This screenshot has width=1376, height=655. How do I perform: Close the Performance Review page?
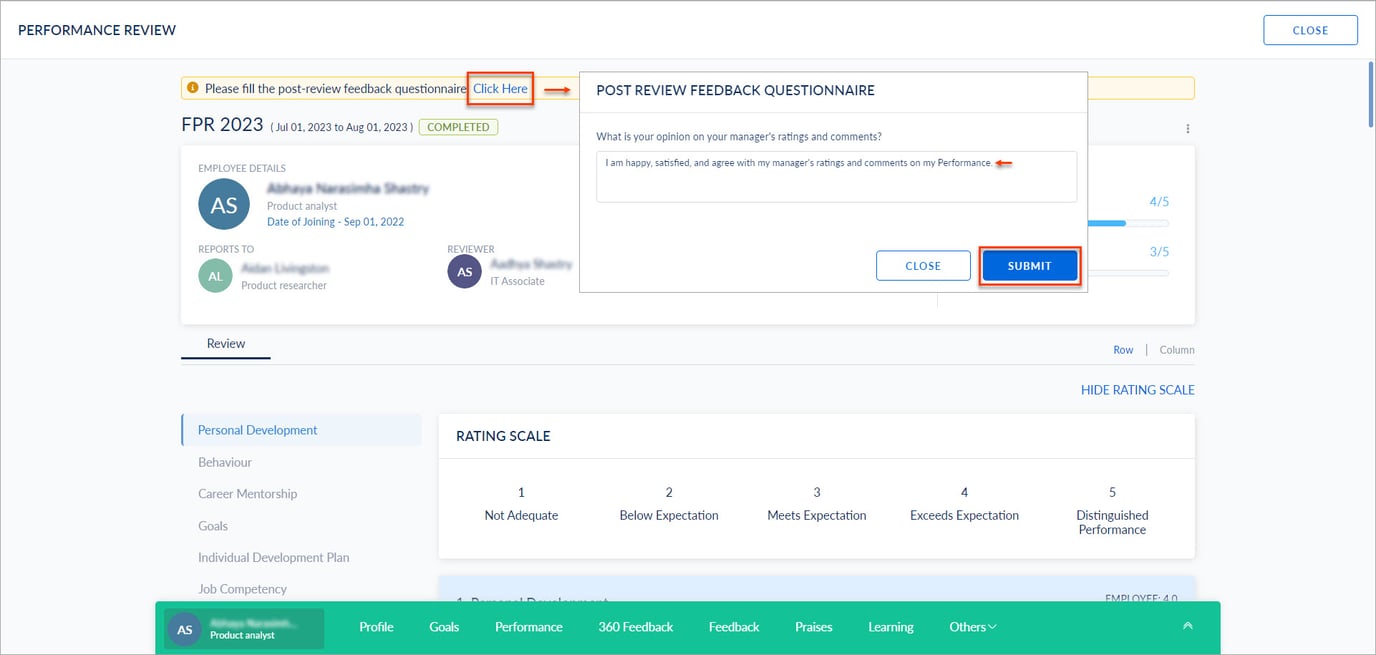[1310, 30]
